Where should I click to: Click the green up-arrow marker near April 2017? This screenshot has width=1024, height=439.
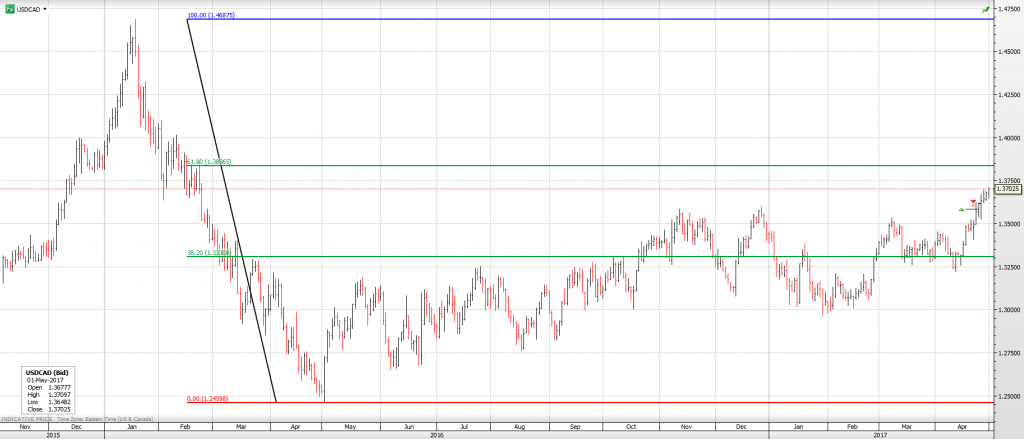coord(961,209)
